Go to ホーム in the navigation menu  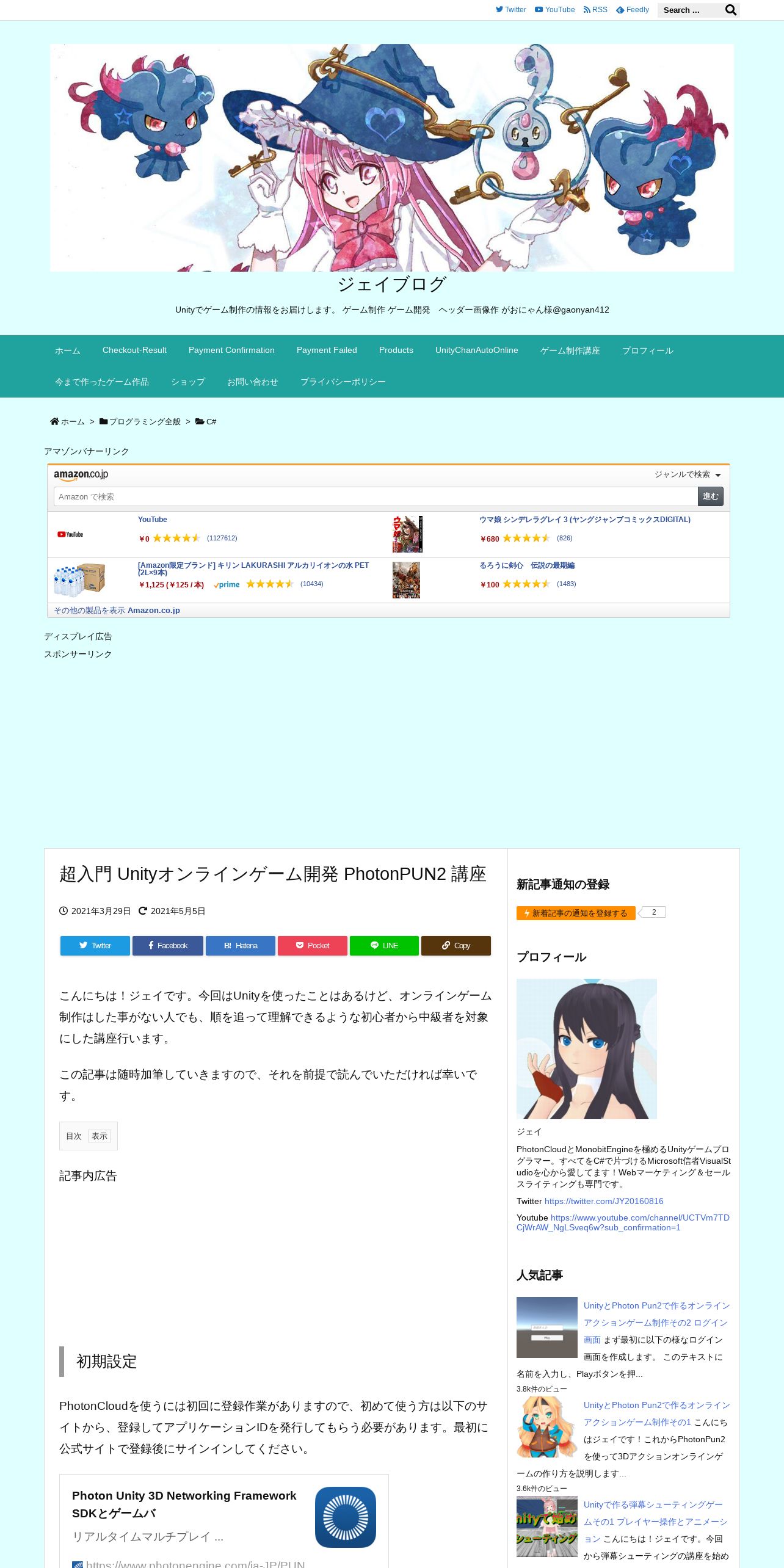pyautogui.click(x=68, y=350)
